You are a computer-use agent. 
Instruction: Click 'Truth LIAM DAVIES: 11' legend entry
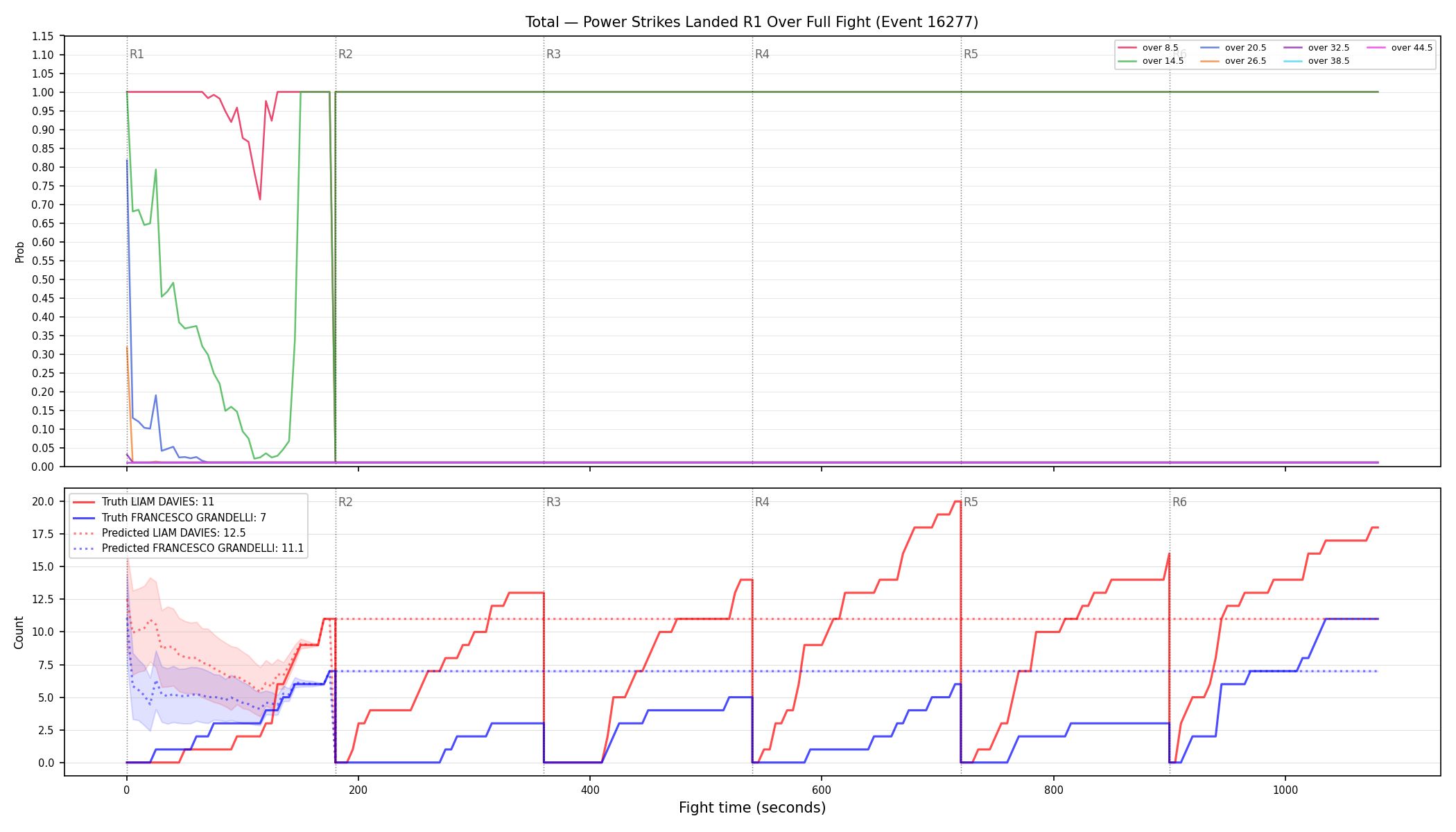pyautogui.click(x=144, y=502)
